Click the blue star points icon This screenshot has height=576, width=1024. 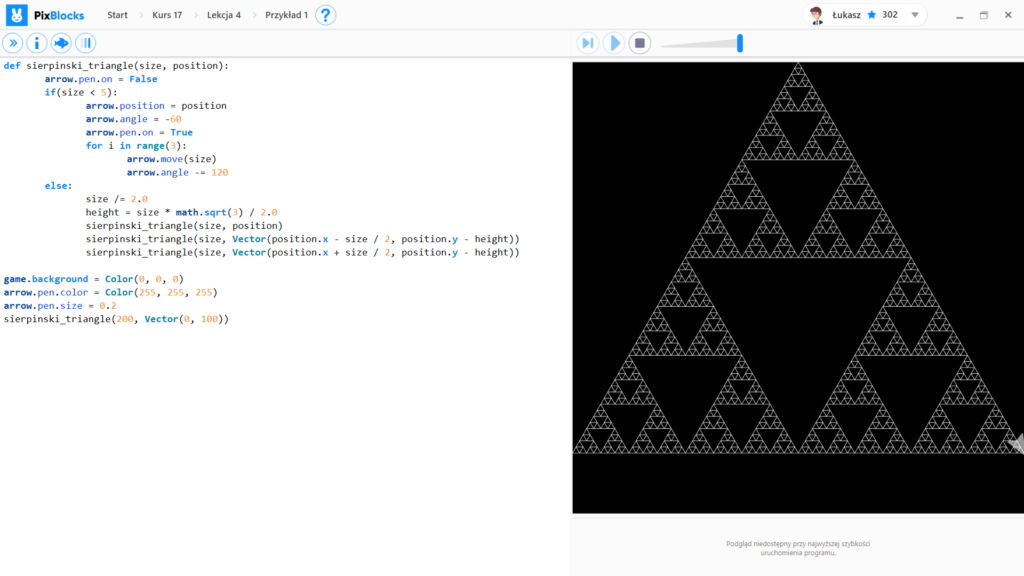pos(871,15)
